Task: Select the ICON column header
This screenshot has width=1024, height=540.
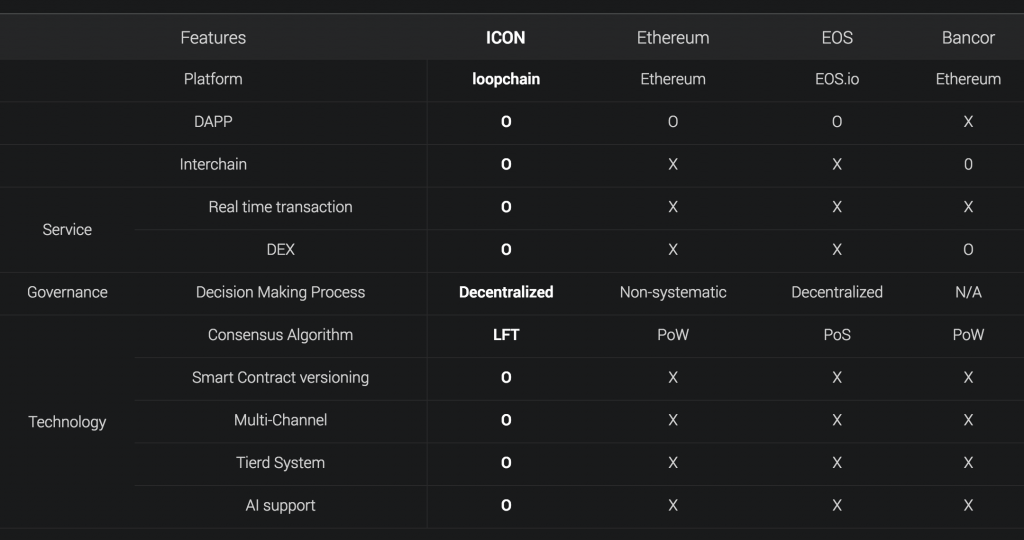Action: [x=505, y=38]
